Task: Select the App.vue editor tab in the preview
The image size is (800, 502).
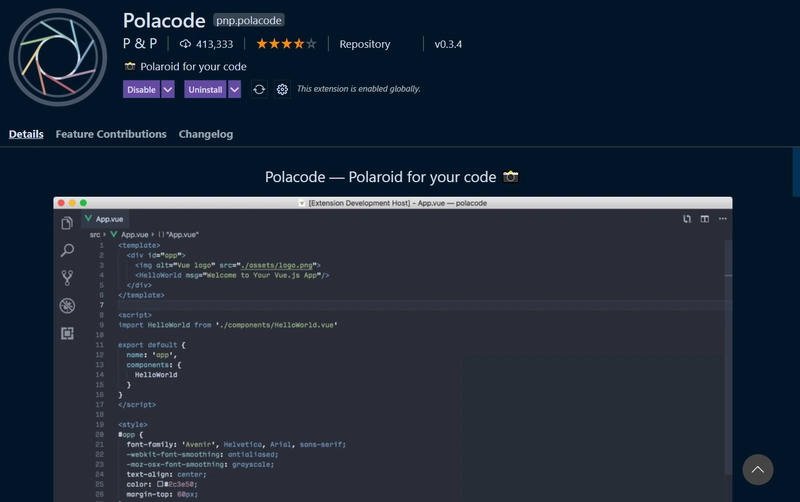Action: tap(104, 219)
